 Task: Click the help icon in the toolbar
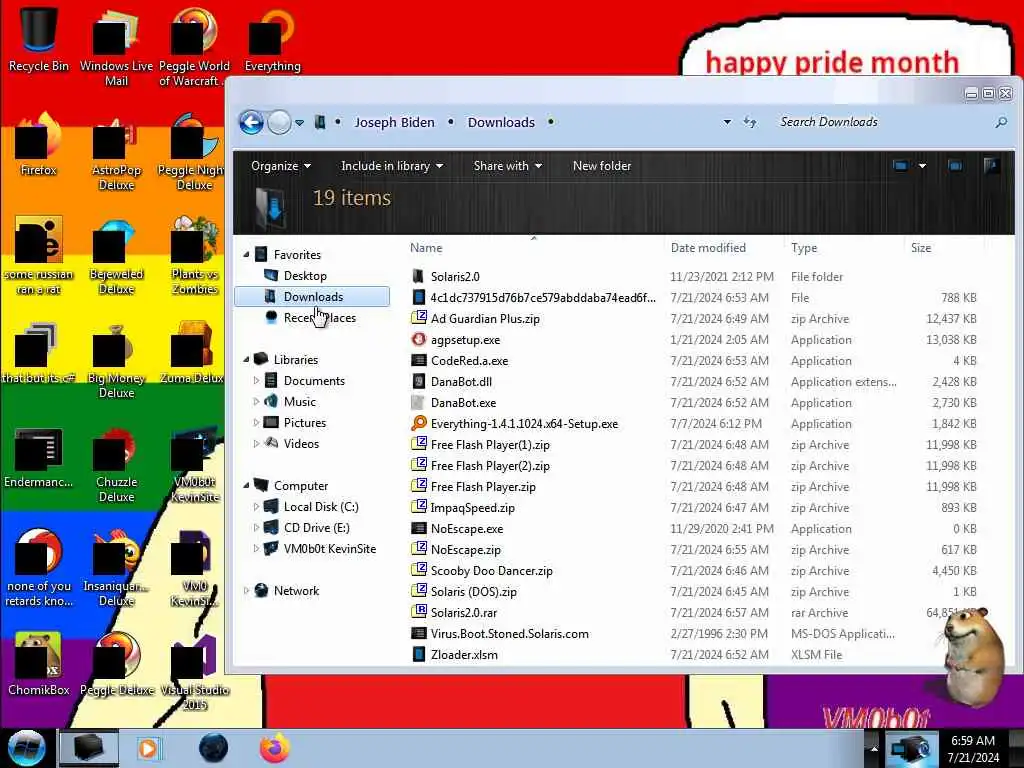(992, 166)
